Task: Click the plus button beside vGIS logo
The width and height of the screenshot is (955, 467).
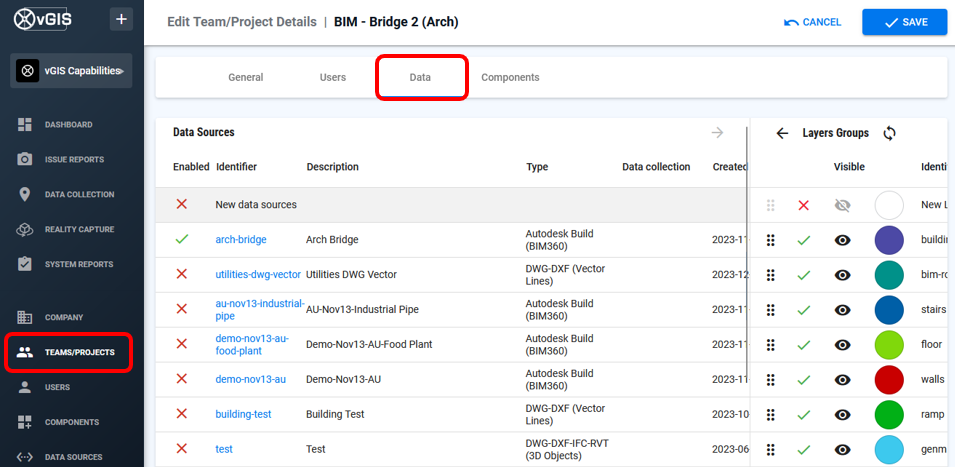Action: [121, 19]
